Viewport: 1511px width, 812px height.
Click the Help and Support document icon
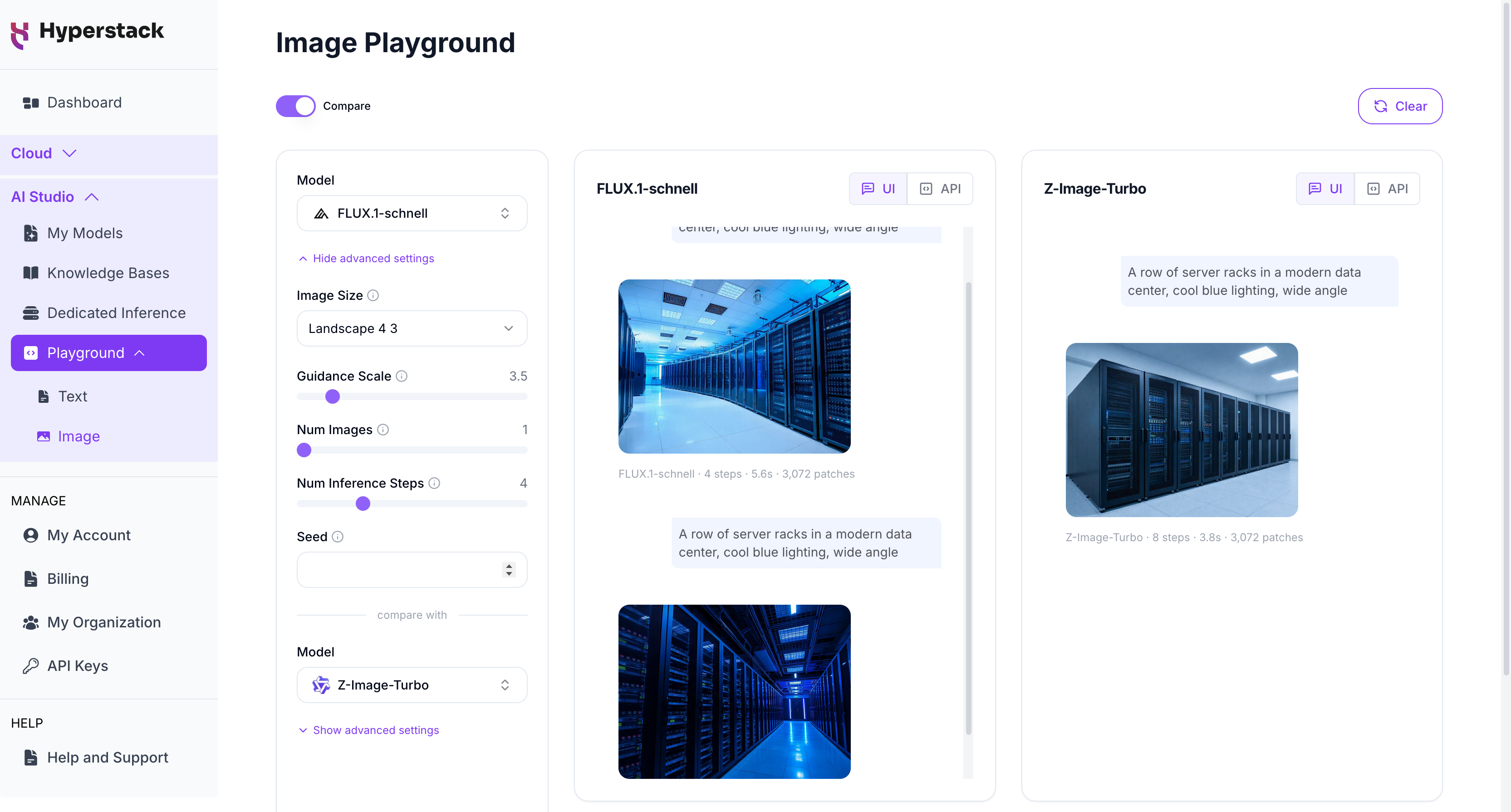[30, 758]
